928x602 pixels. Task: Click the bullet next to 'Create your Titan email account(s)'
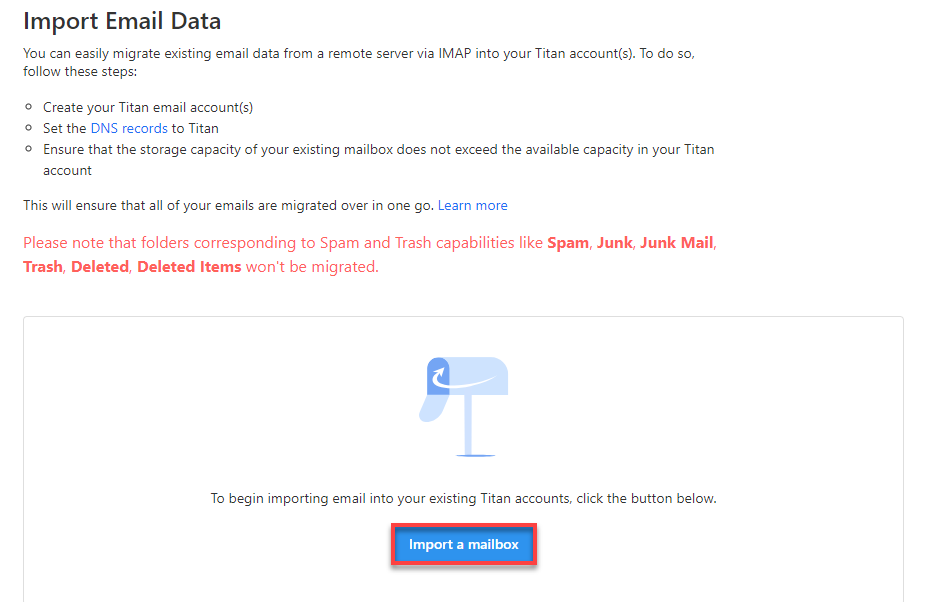point(30,106)
